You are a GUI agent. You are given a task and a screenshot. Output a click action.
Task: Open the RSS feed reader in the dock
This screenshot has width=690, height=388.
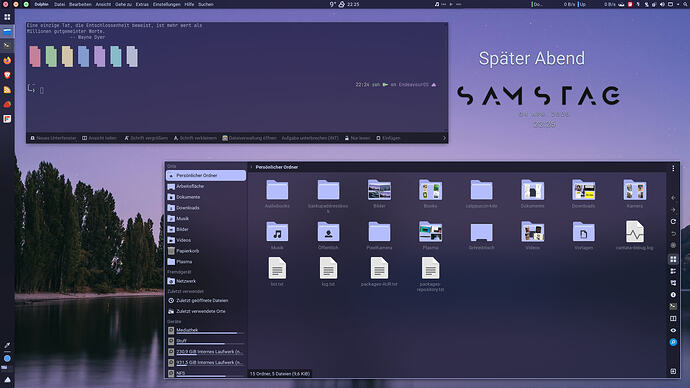pyautogui.click(x=7, y=90)
